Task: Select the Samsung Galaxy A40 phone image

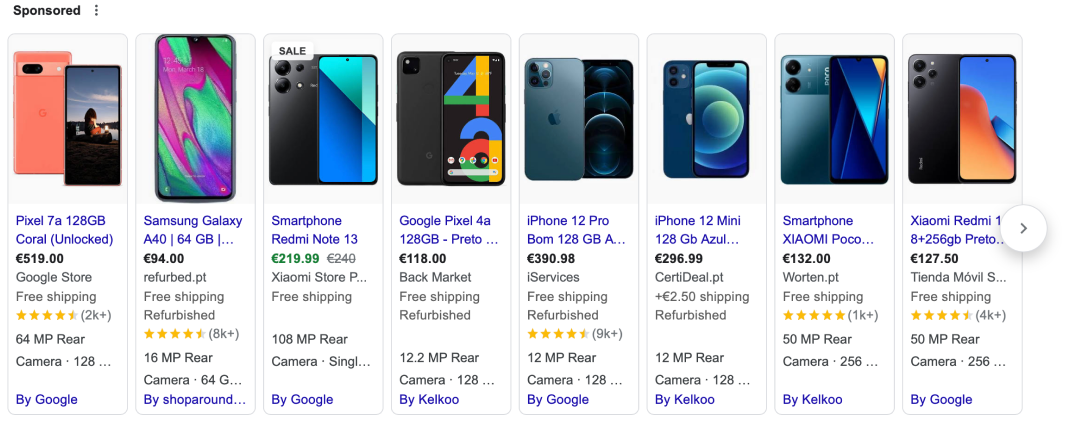Action: click(196, 119)
